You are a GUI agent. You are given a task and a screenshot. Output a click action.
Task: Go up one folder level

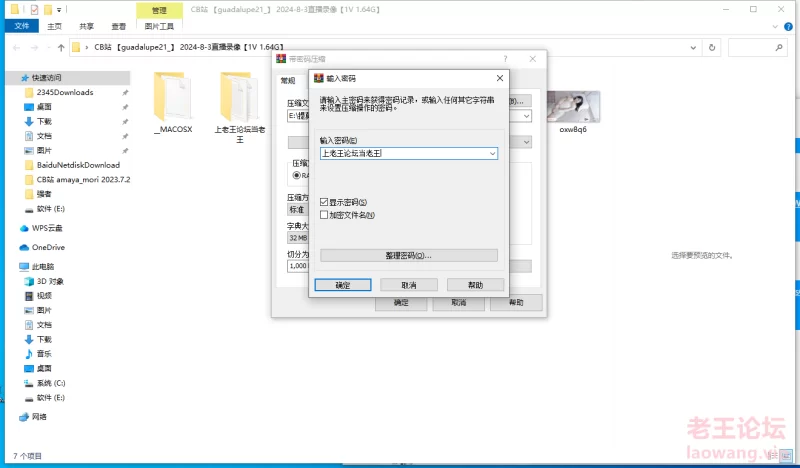[61, 47]
